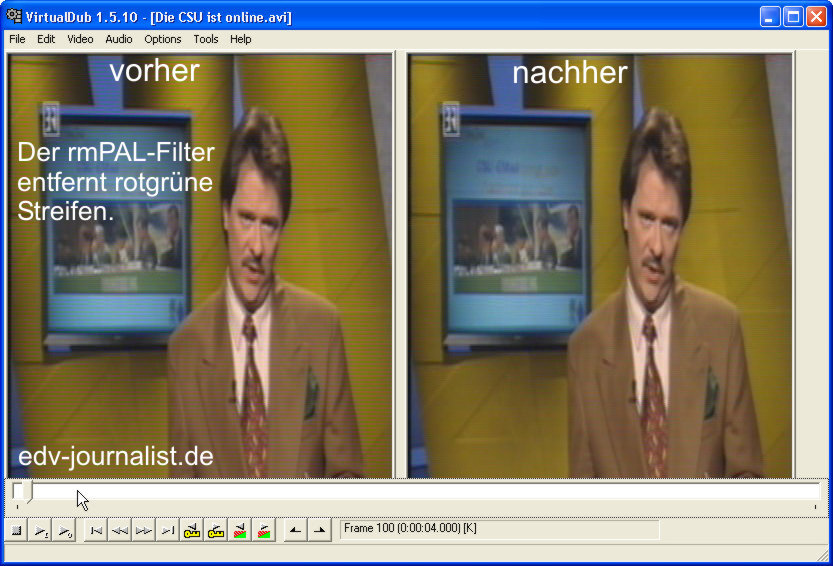Open the Video menu

tap(80, 39)
